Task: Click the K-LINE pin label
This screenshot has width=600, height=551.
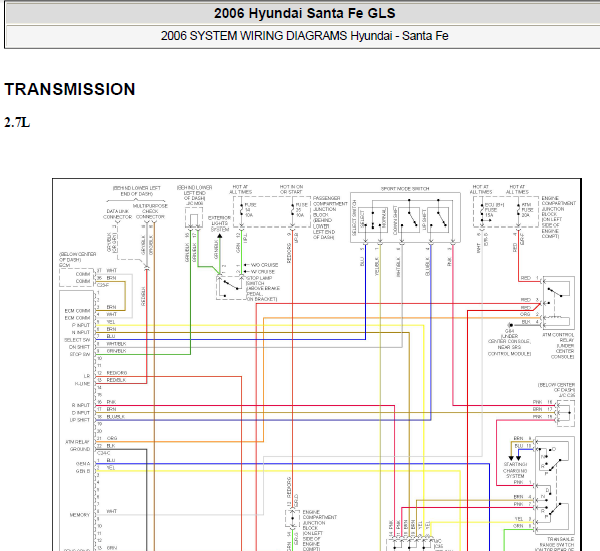Action: [82, 384]
